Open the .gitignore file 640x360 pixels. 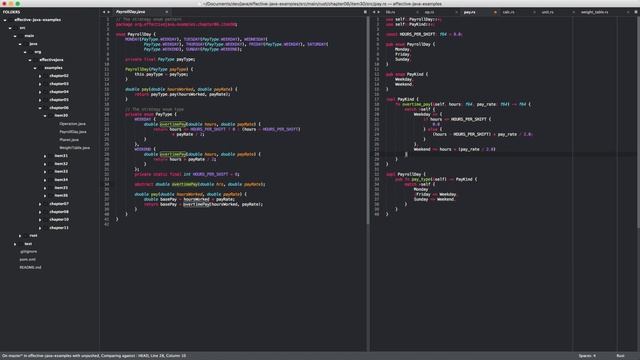pos(28,251)
